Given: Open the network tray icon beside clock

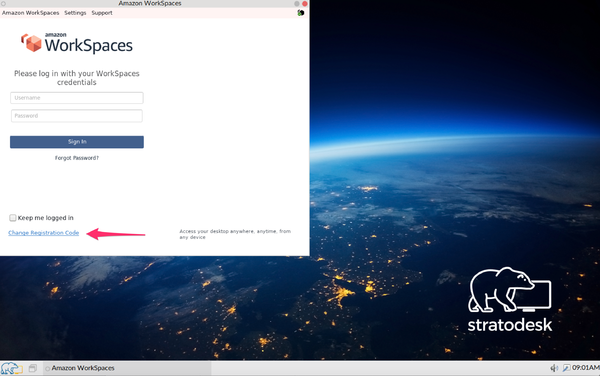Looking at the screenshot, I should (566, 368).
